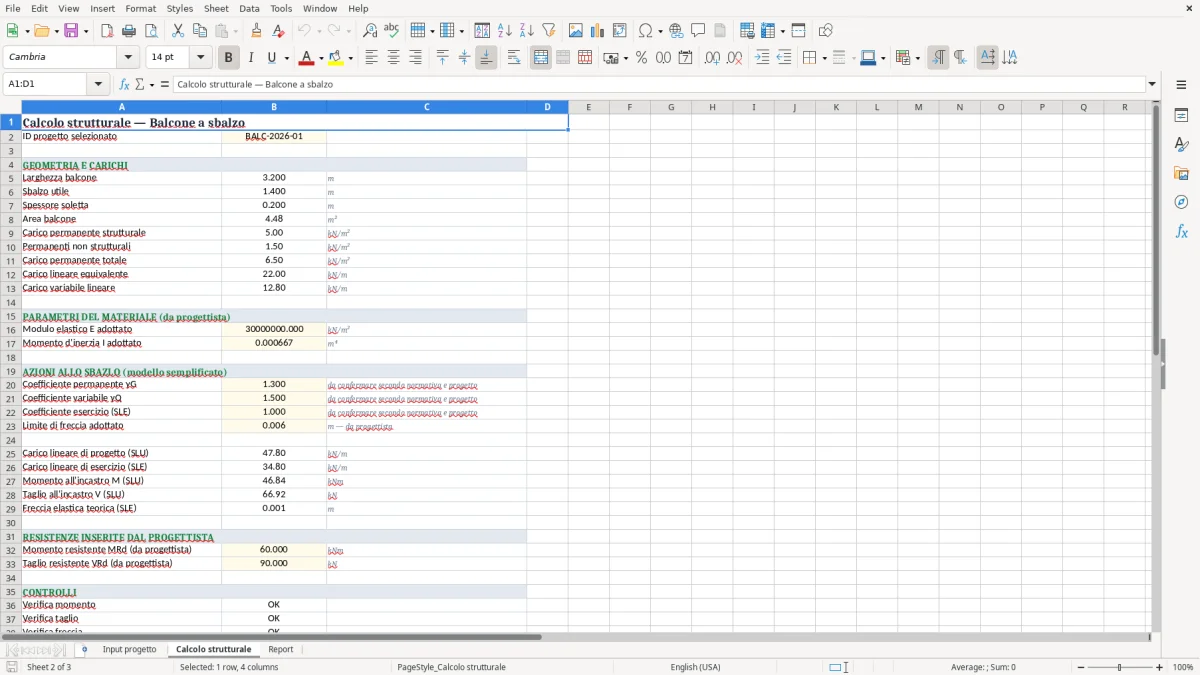Click the Merge and Center Cells icon
The height and width of the screenshot is (675, 1200).
541,58
